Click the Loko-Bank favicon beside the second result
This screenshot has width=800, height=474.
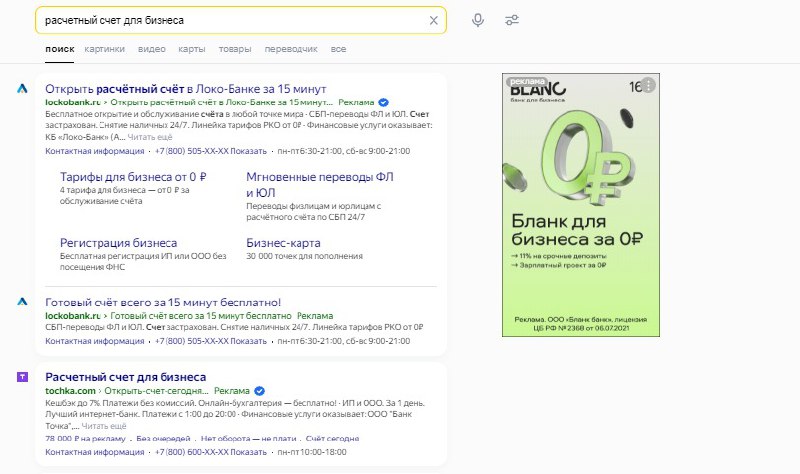tap(21, 302)
